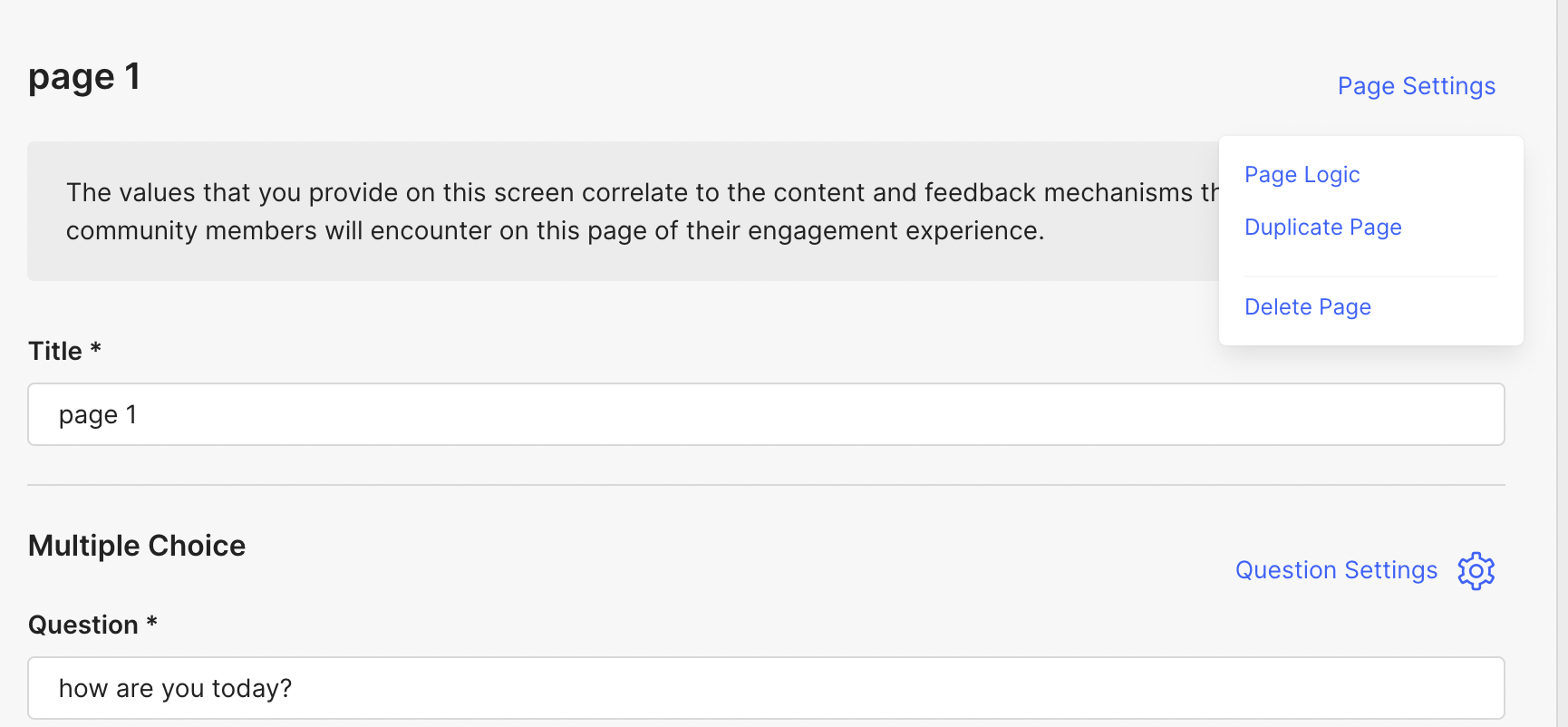Click the required asterisk beside Question
This screenshot has height=727, width=1568.
(x=152, y=622)
